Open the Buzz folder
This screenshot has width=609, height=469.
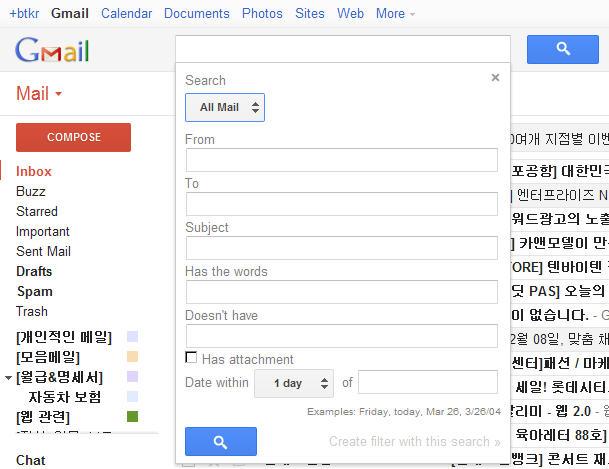[31, 191]
